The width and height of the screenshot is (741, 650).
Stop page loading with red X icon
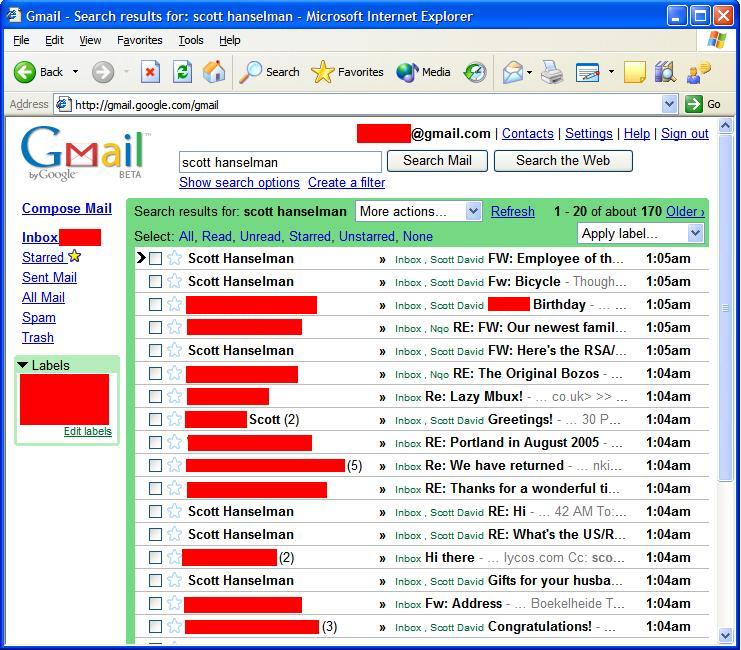(x=150, y=72)
